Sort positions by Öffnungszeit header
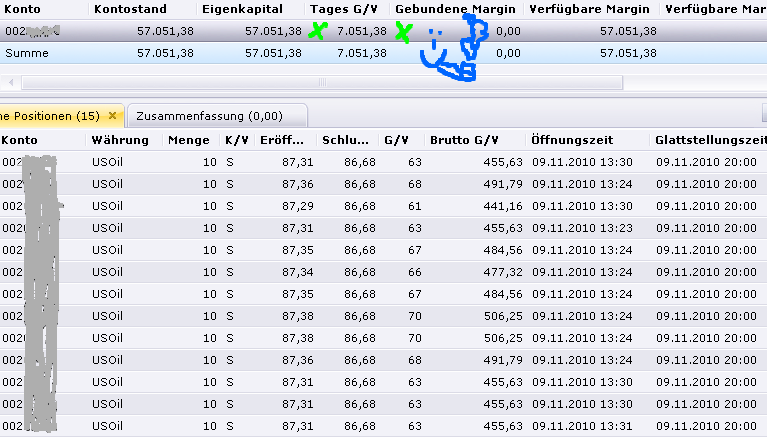 (575, 140)
